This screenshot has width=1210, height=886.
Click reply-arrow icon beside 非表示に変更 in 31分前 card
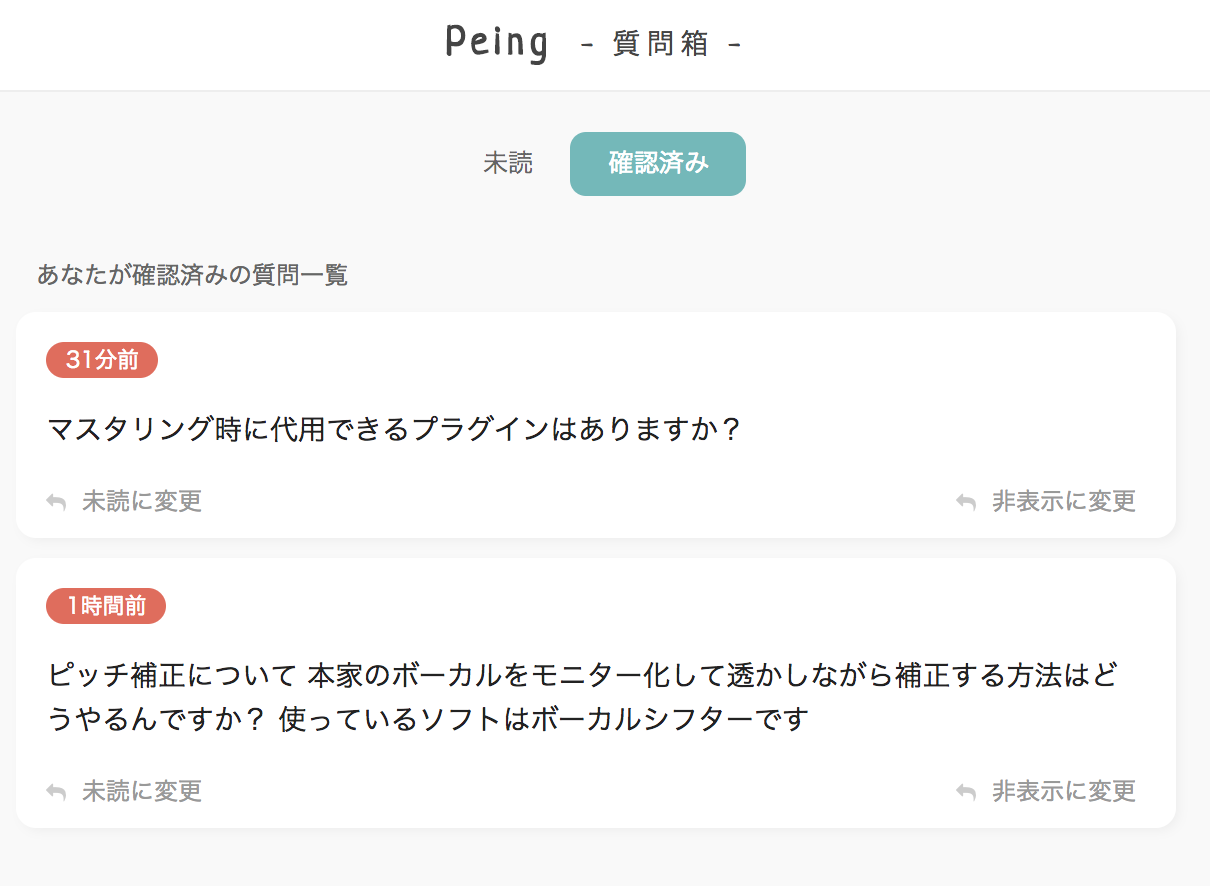(x=966, y=502)
